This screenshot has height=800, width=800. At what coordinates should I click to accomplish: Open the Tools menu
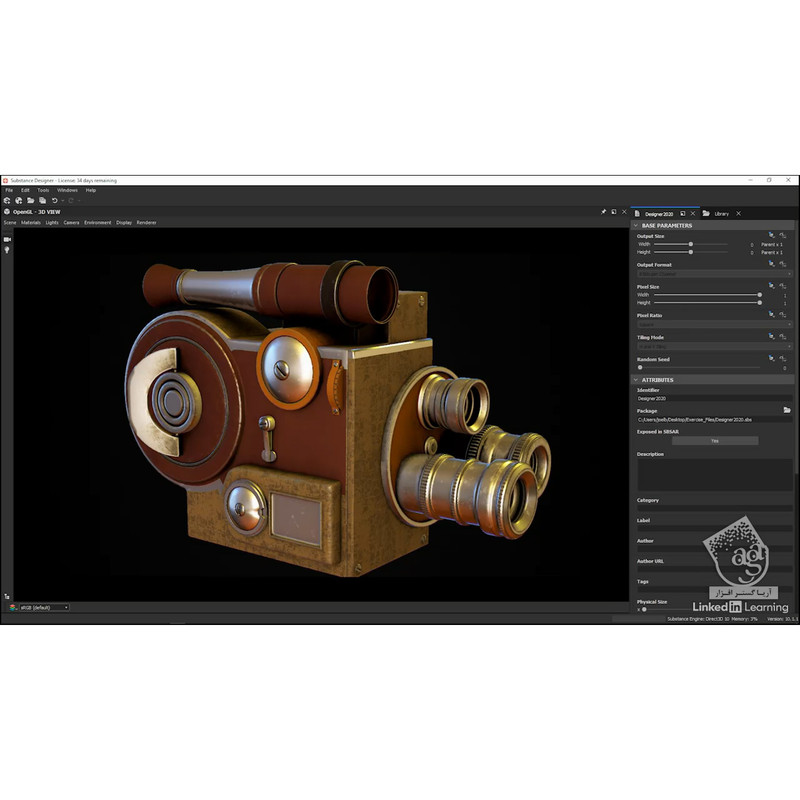[43, 190]
